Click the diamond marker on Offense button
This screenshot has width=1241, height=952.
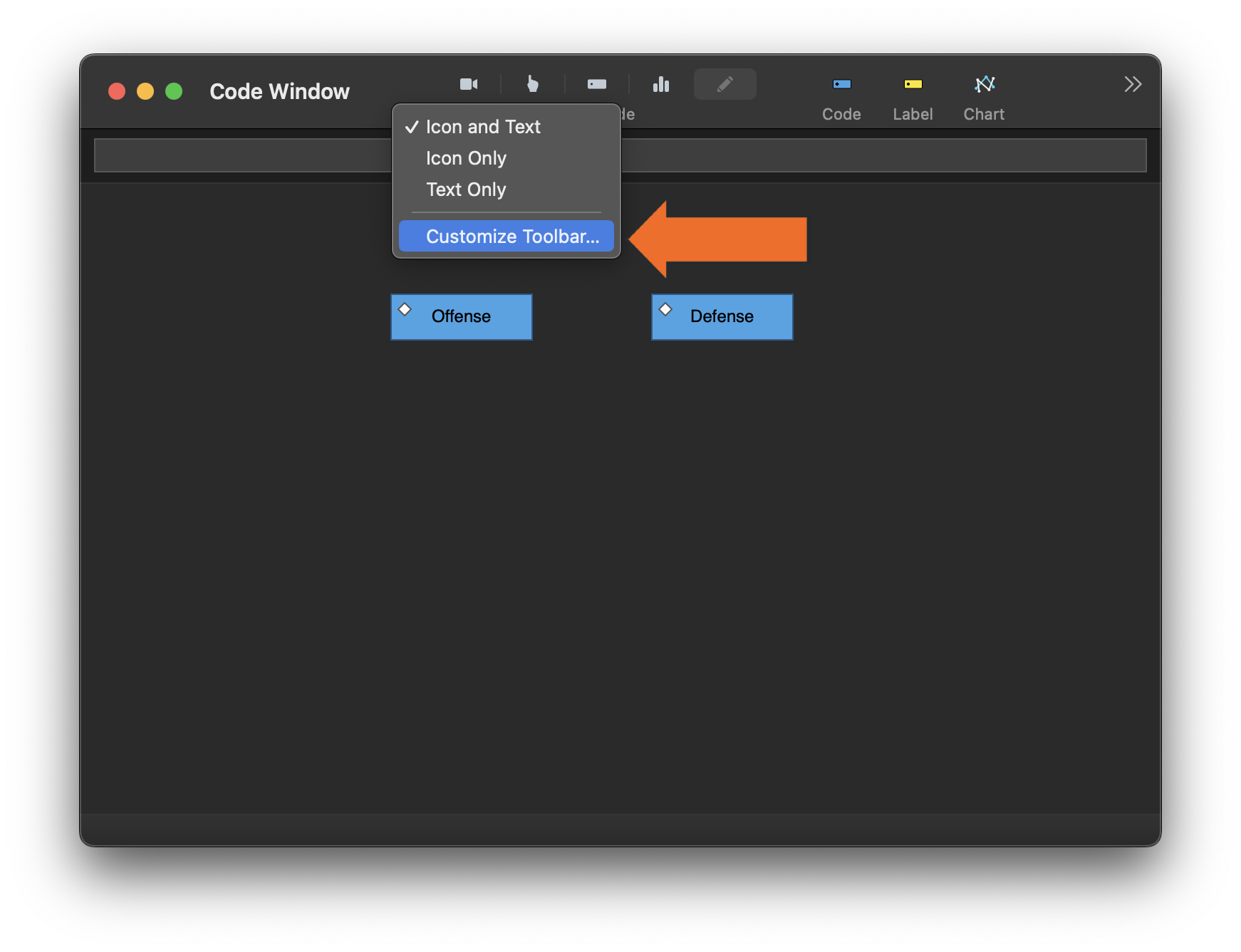405,309
